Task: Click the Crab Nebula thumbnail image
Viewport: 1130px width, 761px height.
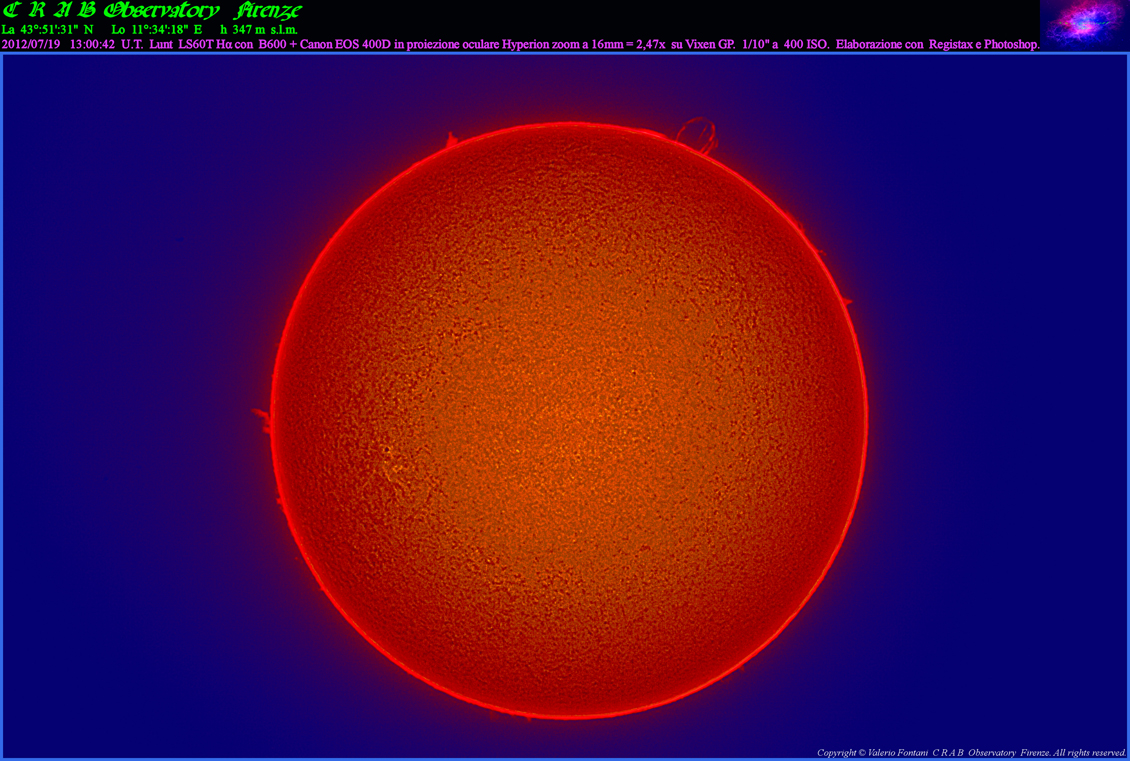Action: (1084, 25)
